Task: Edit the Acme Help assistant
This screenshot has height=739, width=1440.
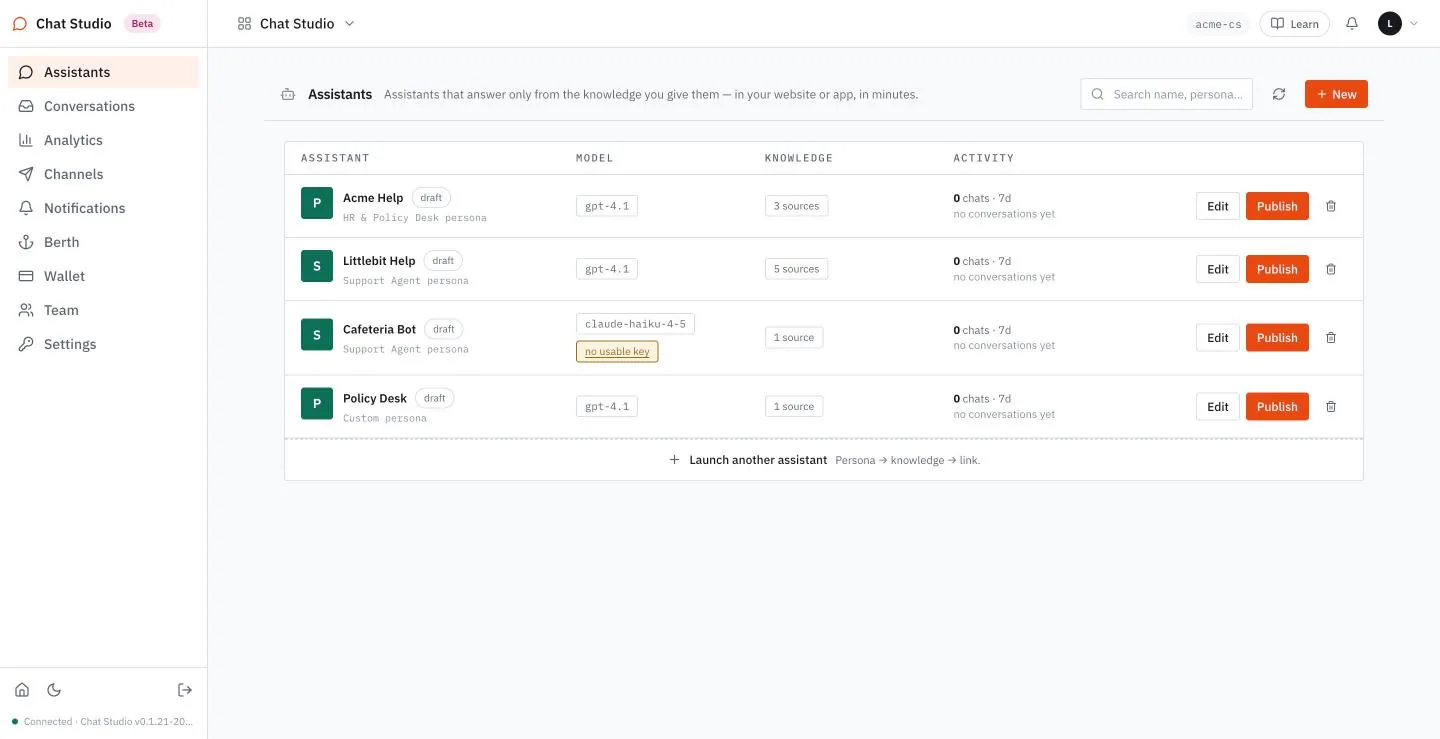Action: tap(1218, 206)
